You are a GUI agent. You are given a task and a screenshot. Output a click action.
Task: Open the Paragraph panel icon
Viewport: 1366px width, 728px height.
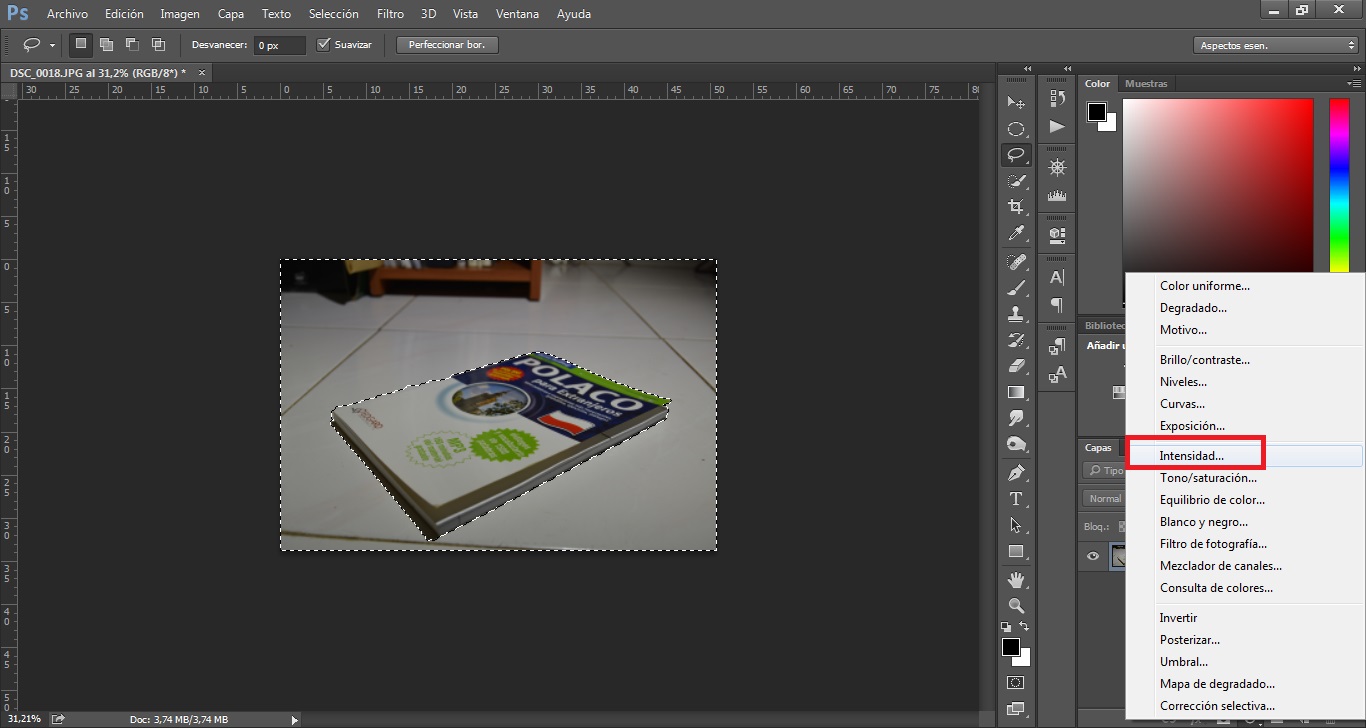[1057, 305]
